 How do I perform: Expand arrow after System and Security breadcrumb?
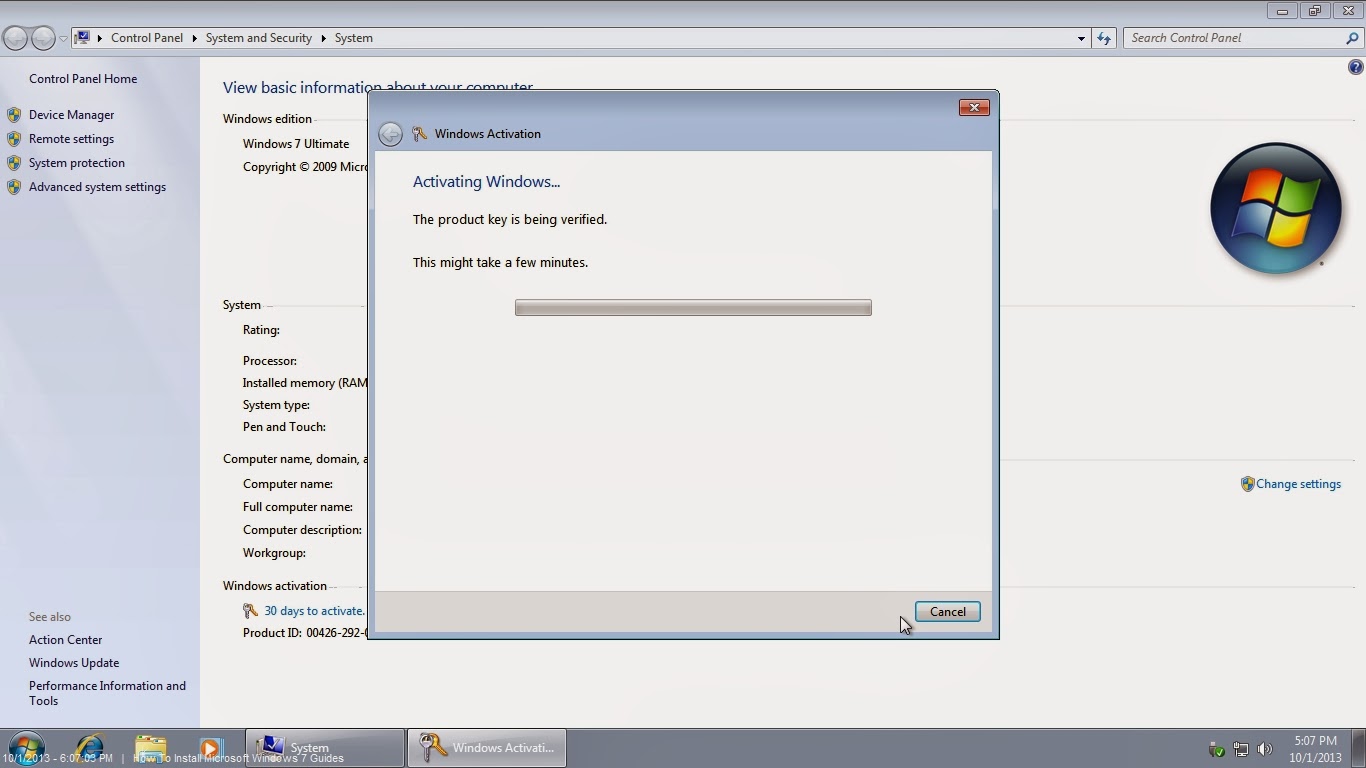[323, 38]
